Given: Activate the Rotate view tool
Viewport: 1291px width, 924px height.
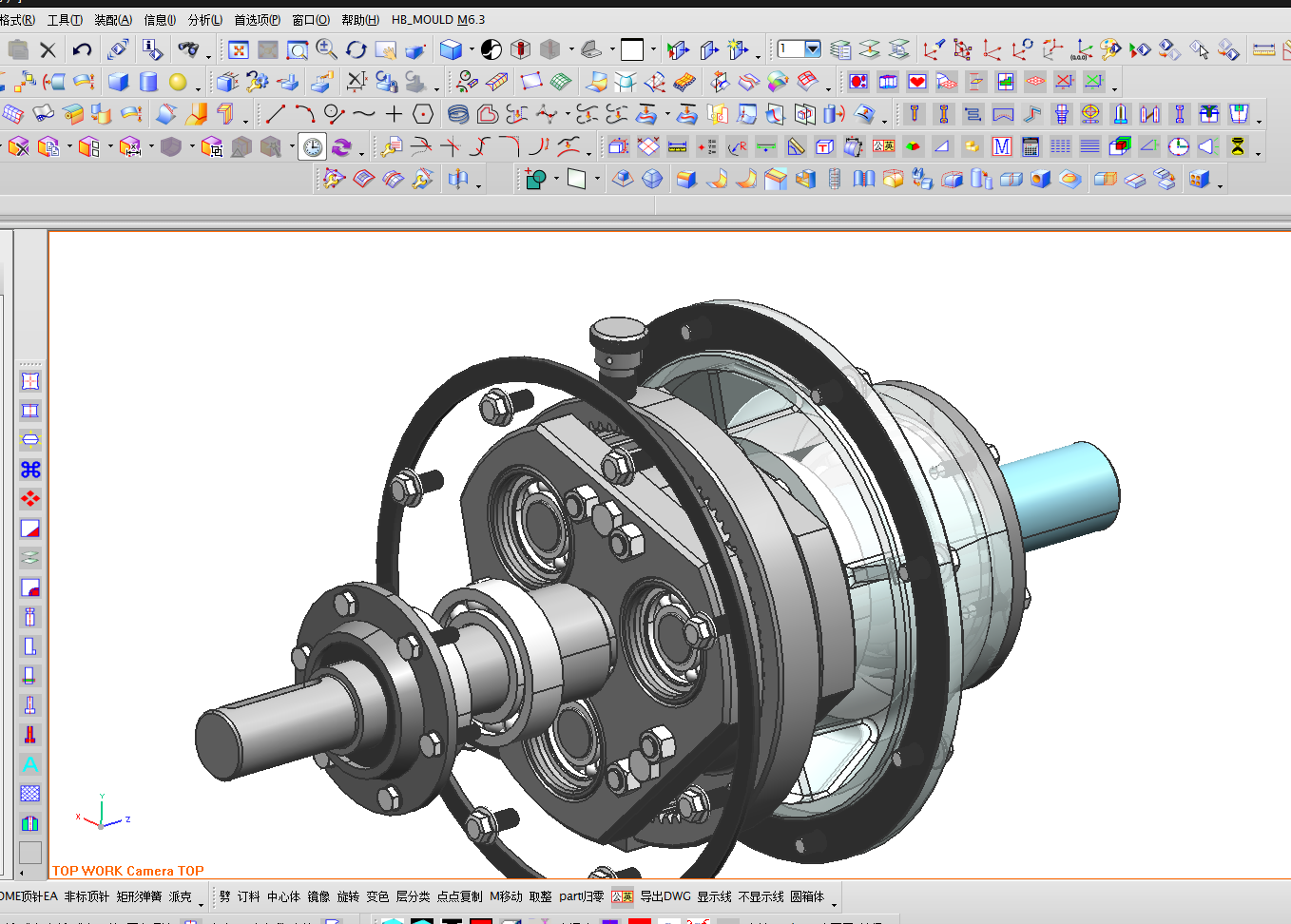Looking at the screenshot, I should pyautogui.click(x=356, y=49).
